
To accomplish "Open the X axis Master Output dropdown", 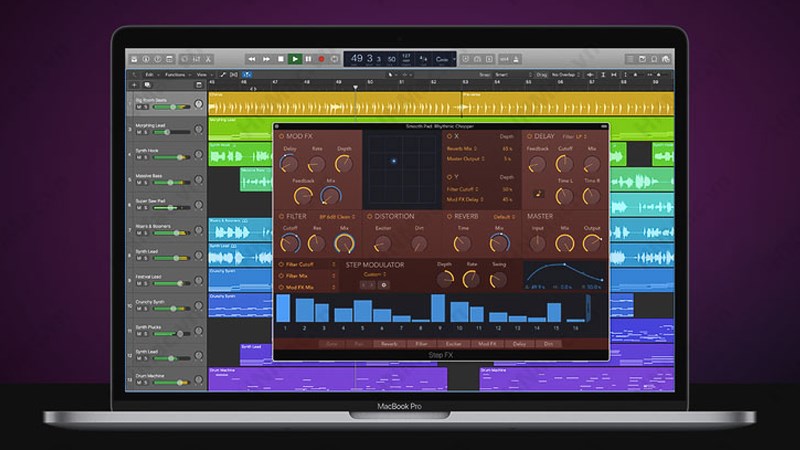I will point(465,159).
